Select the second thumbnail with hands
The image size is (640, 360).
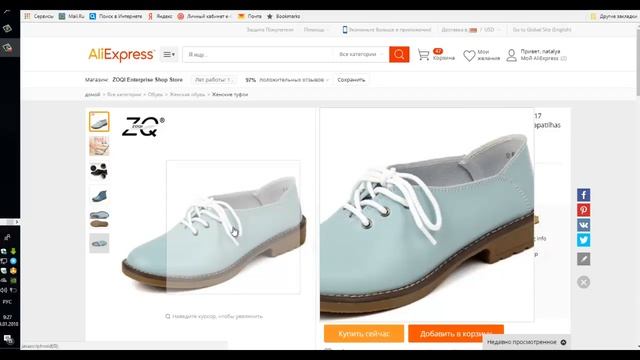99,146
